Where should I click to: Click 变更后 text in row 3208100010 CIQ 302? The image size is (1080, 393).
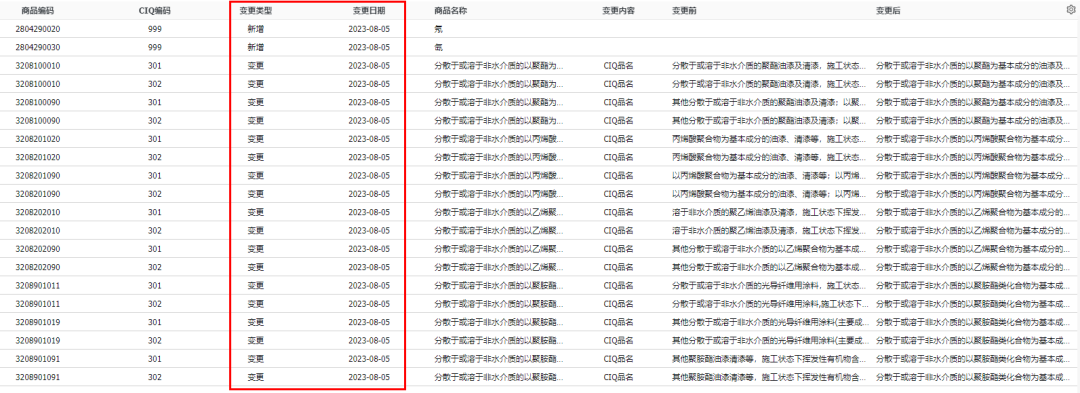(973, 84)
